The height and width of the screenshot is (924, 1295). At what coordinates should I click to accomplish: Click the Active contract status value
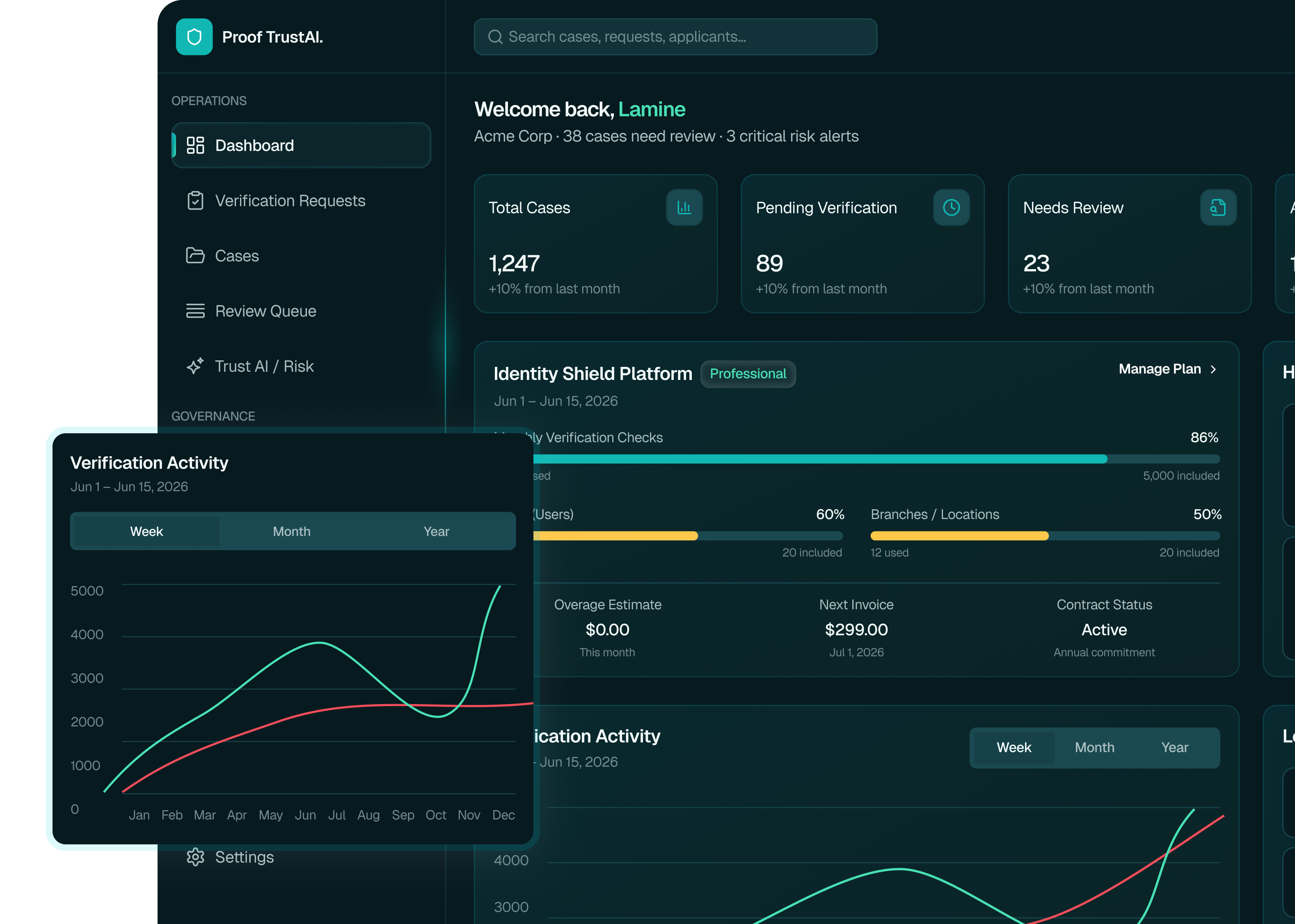[1104, 630]
